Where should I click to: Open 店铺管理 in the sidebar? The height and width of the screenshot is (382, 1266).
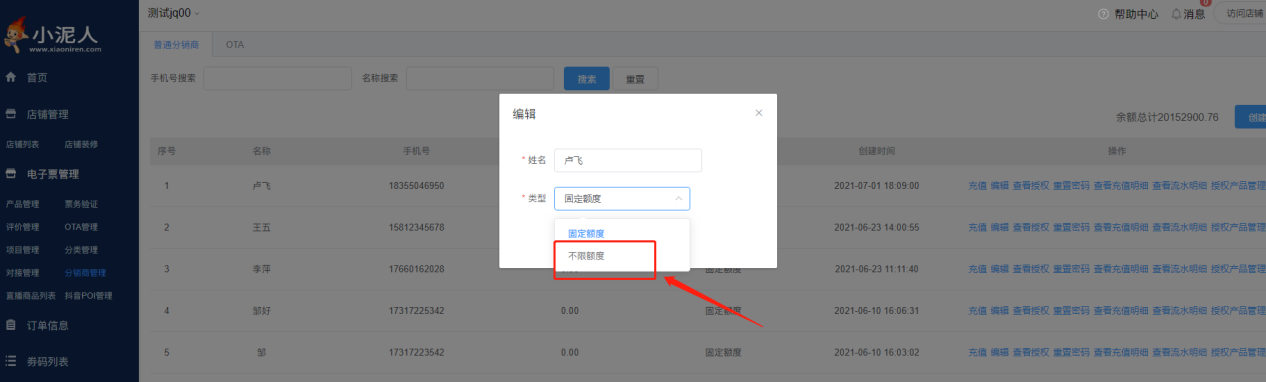(48, 114)
